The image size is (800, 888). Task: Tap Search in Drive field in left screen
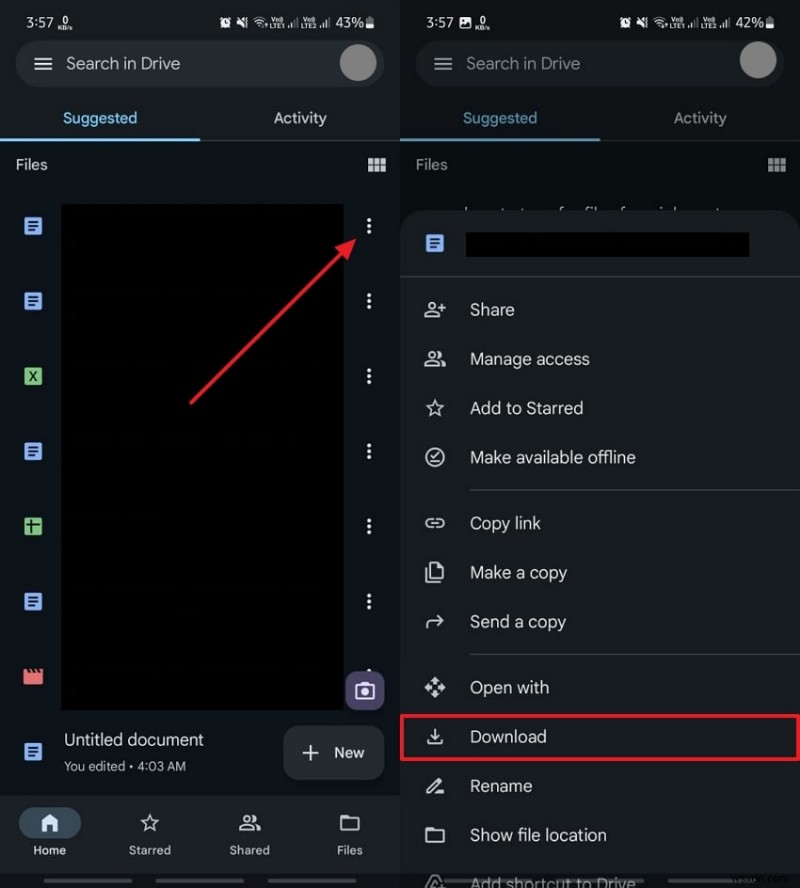click(x=200, y=63)
